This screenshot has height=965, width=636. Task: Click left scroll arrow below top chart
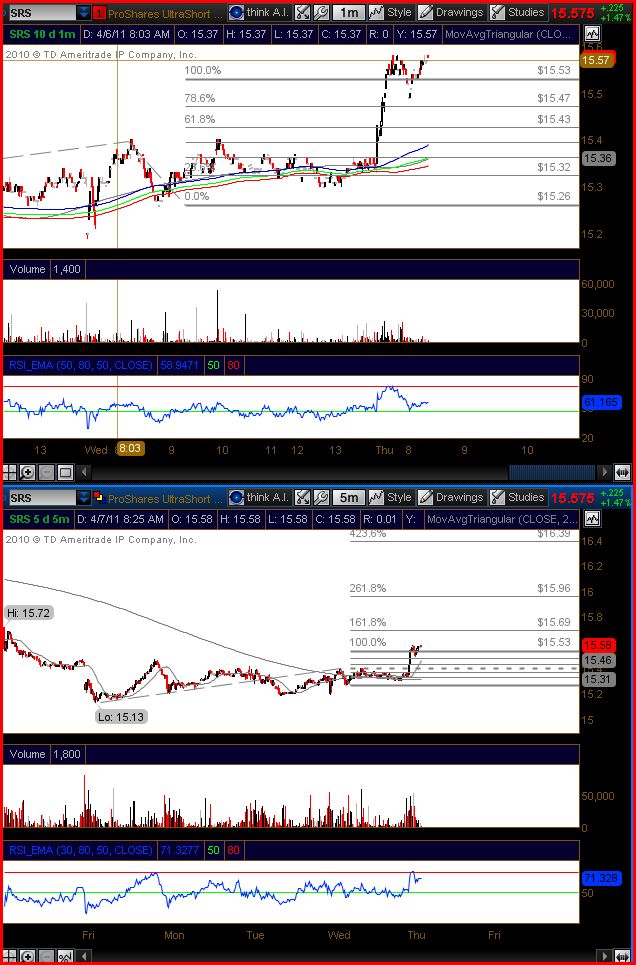(x=86, y=473)
